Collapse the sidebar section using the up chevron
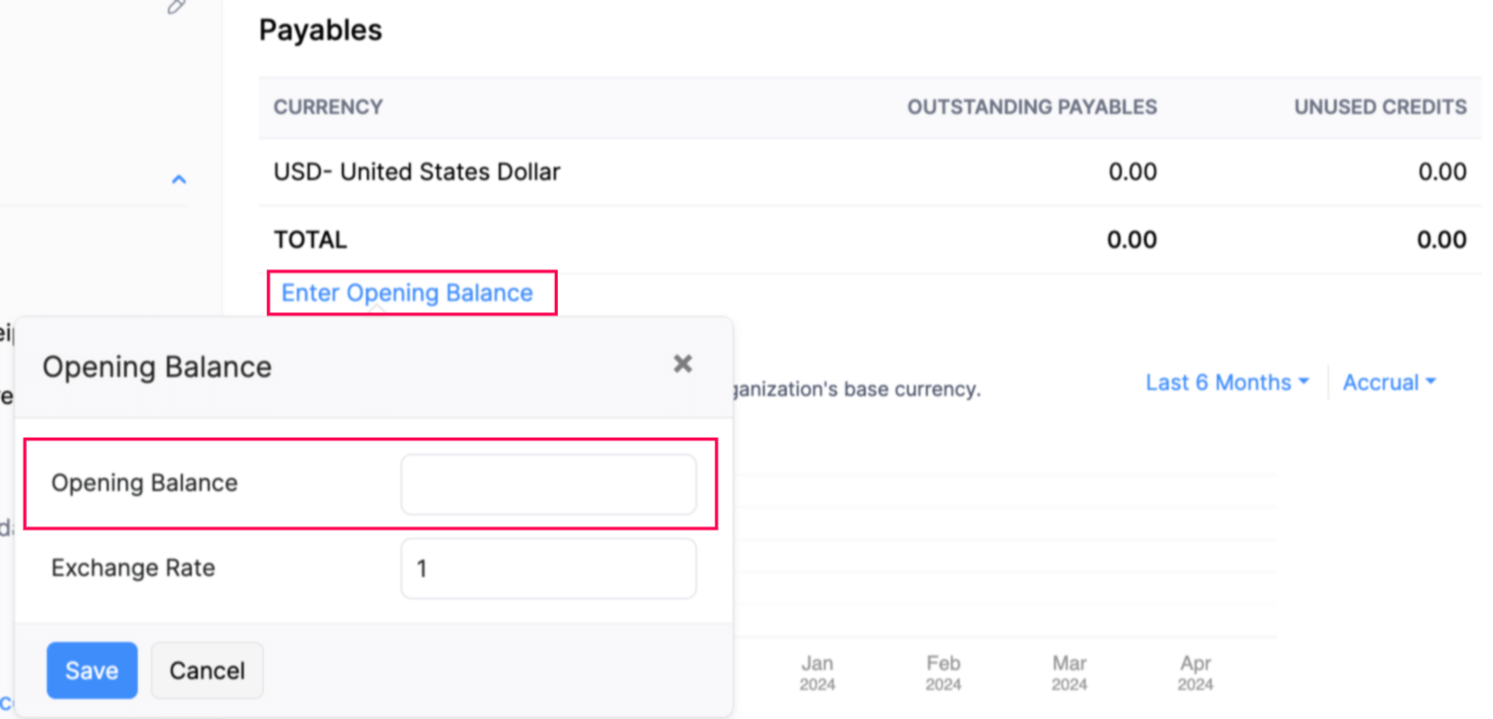The width and height of the screenshot is (1493, 719). [179, 180]
